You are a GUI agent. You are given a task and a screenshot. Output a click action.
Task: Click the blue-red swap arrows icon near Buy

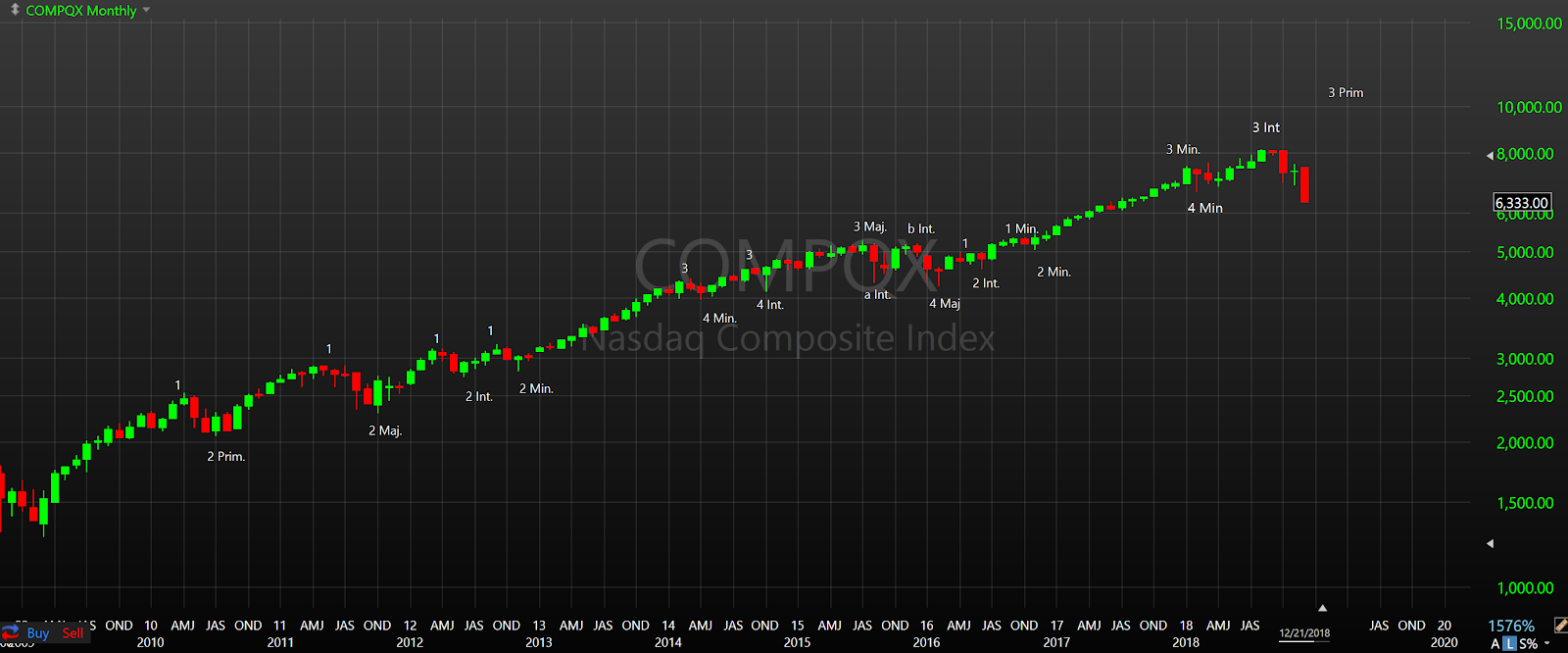click(x=11, y=632)
